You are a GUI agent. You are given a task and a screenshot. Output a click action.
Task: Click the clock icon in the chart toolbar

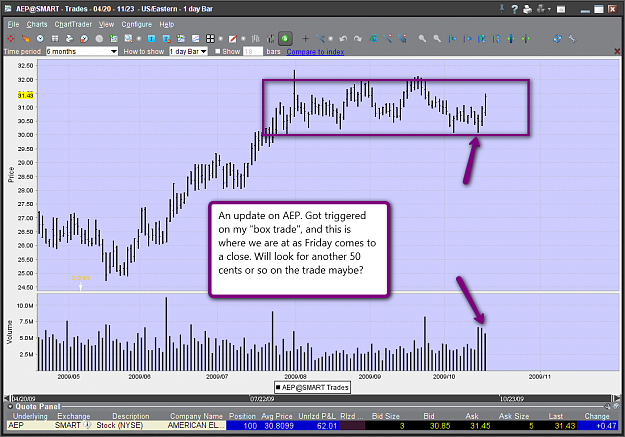tap(40, 39)
